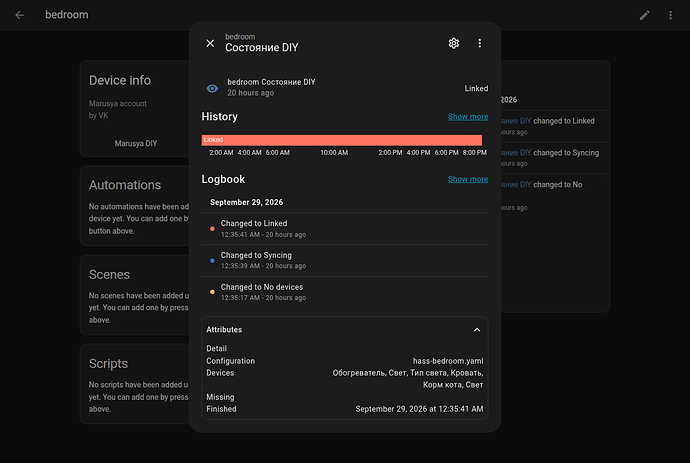Click the bedroom page title
This screenshot has width=690, height=463.
(67, 15)
